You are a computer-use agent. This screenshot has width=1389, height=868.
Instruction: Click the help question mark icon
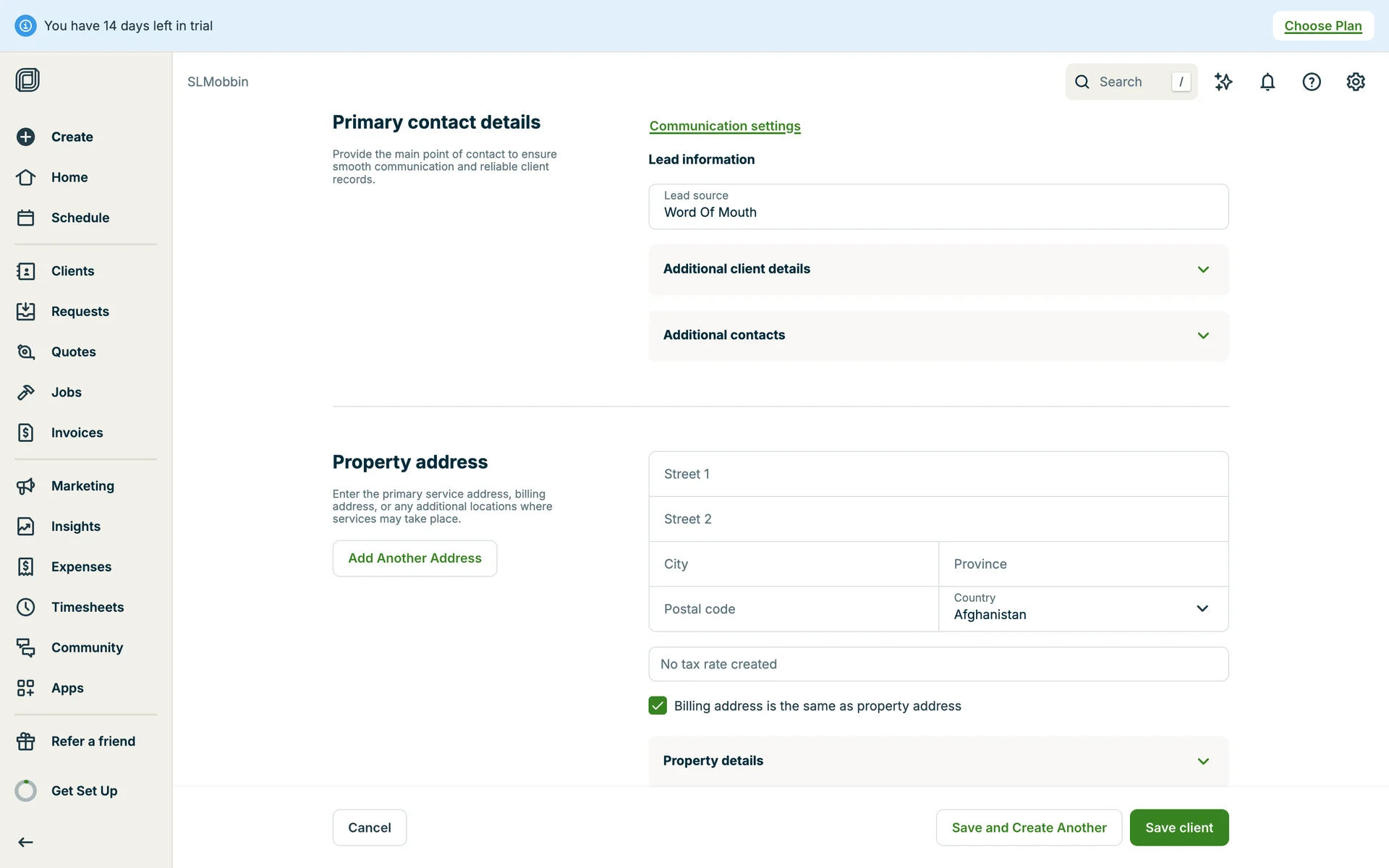pyautogui.click(x=1311, y=82)
